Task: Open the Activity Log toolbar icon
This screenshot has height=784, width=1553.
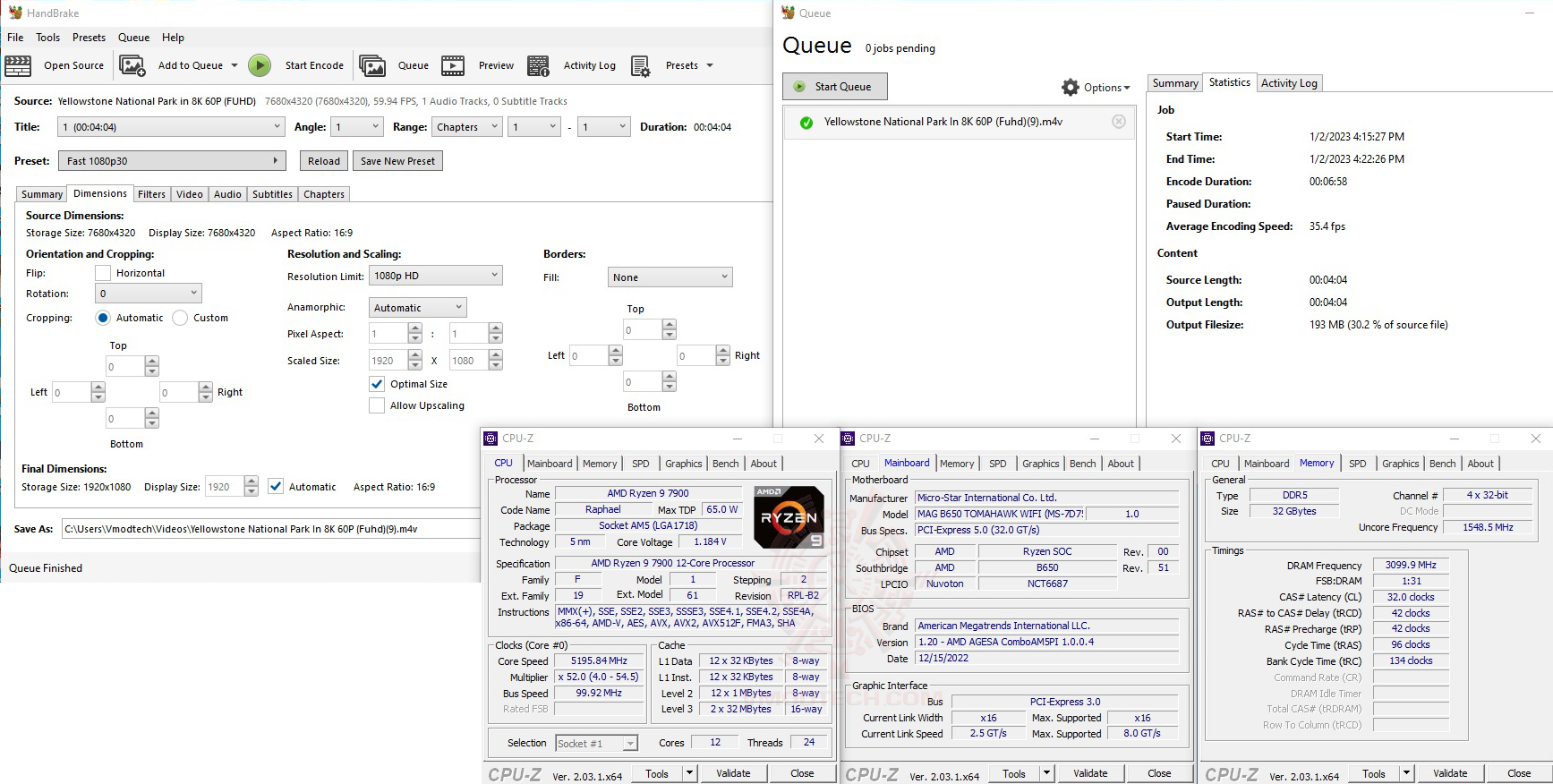Action: 538,65
